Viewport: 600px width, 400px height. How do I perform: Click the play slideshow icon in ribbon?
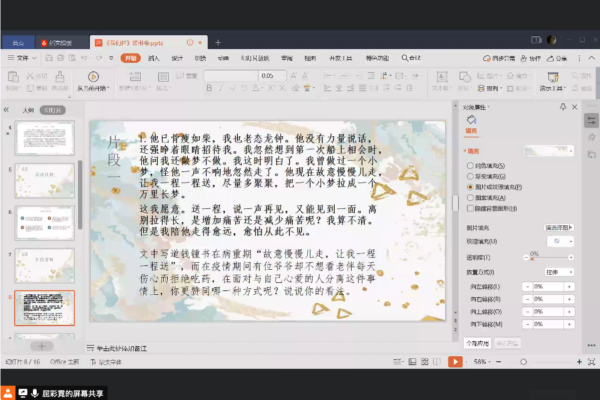[x=93, y=76]
